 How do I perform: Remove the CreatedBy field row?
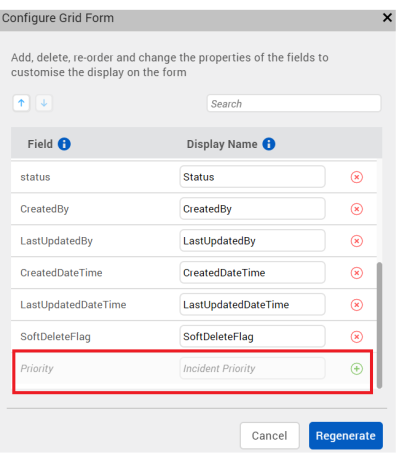tap(356, 209)
